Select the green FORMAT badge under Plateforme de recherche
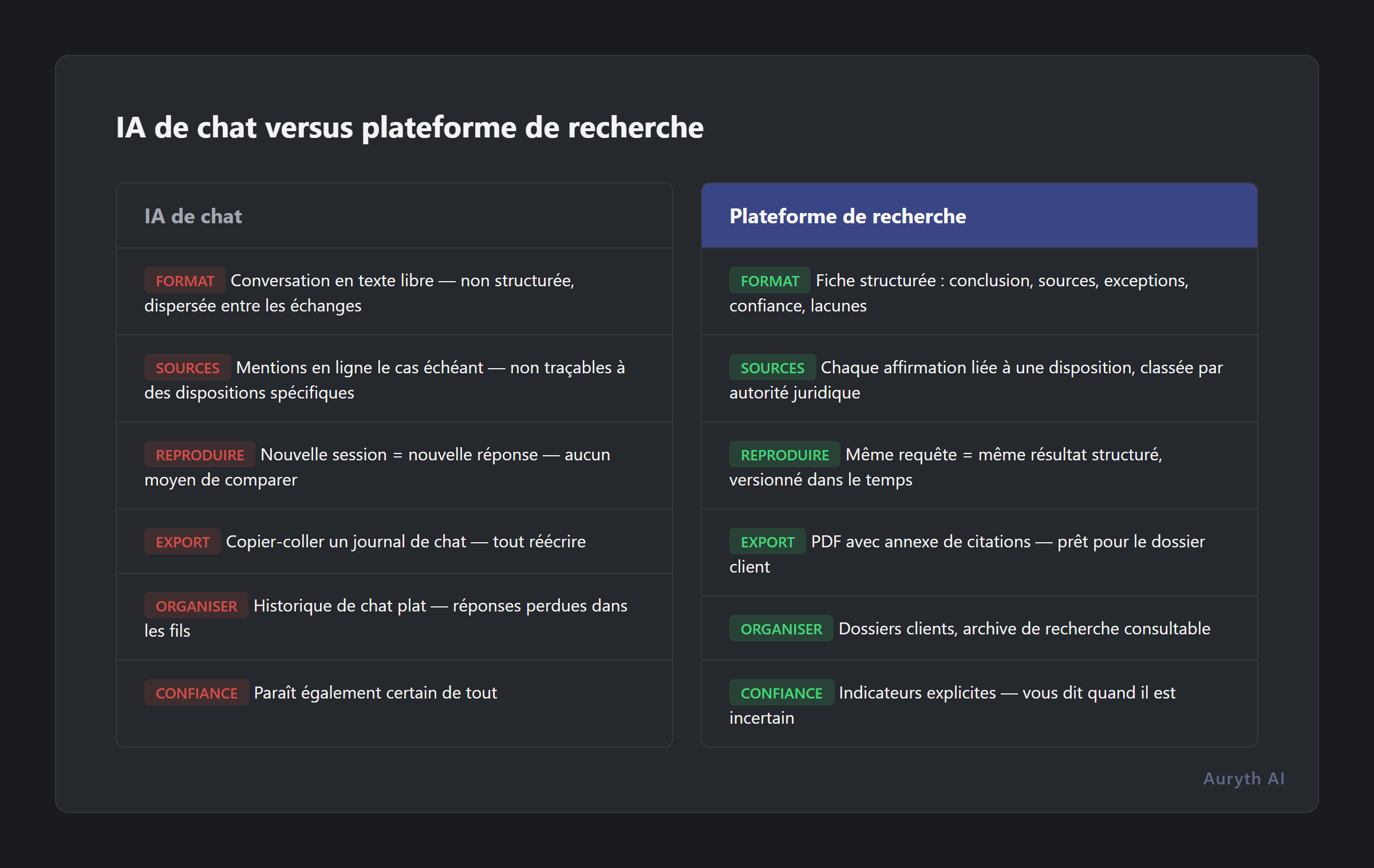The height and width of the screenshot is (868, 1374). pos(769,281)
